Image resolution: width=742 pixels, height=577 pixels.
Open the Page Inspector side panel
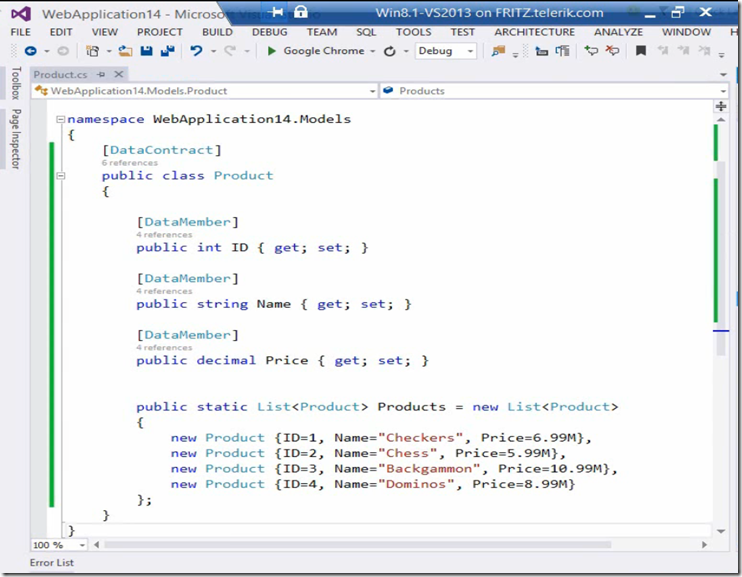(16, 139)
